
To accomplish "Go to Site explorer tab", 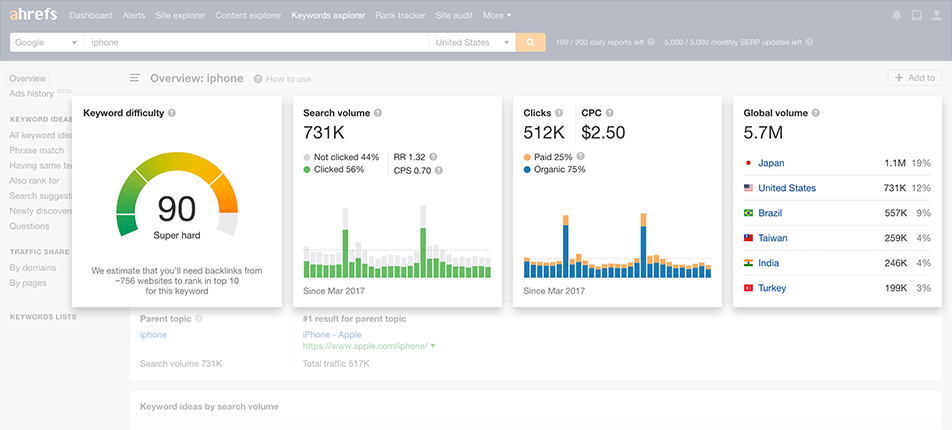I will 180,16.
